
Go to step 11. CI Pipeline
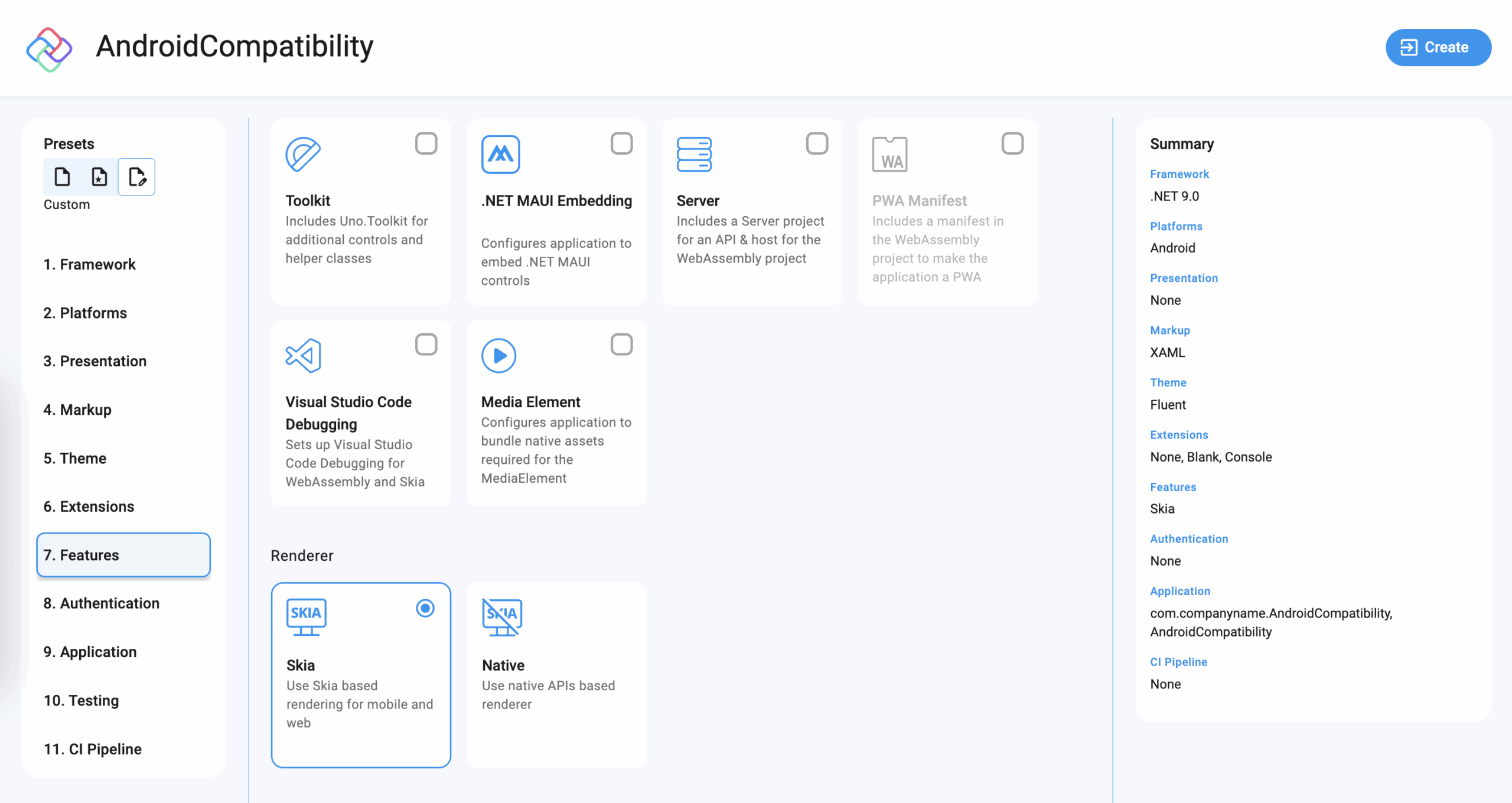123,749
